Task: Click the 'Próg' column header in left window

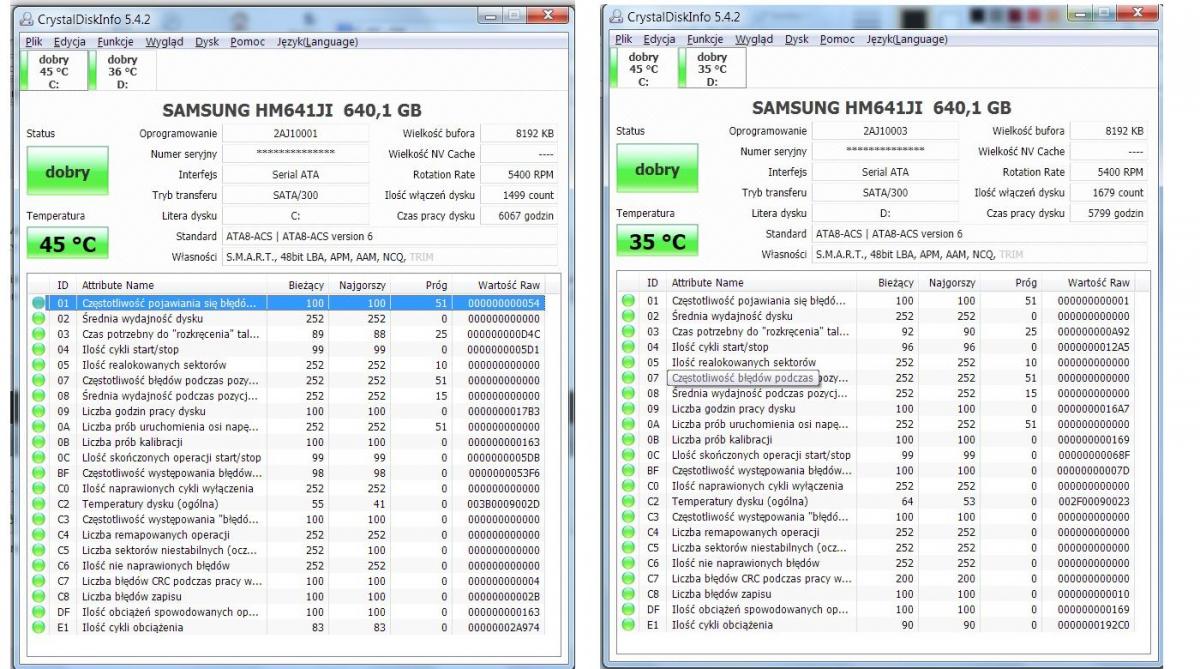Action: tap(437, 285)
